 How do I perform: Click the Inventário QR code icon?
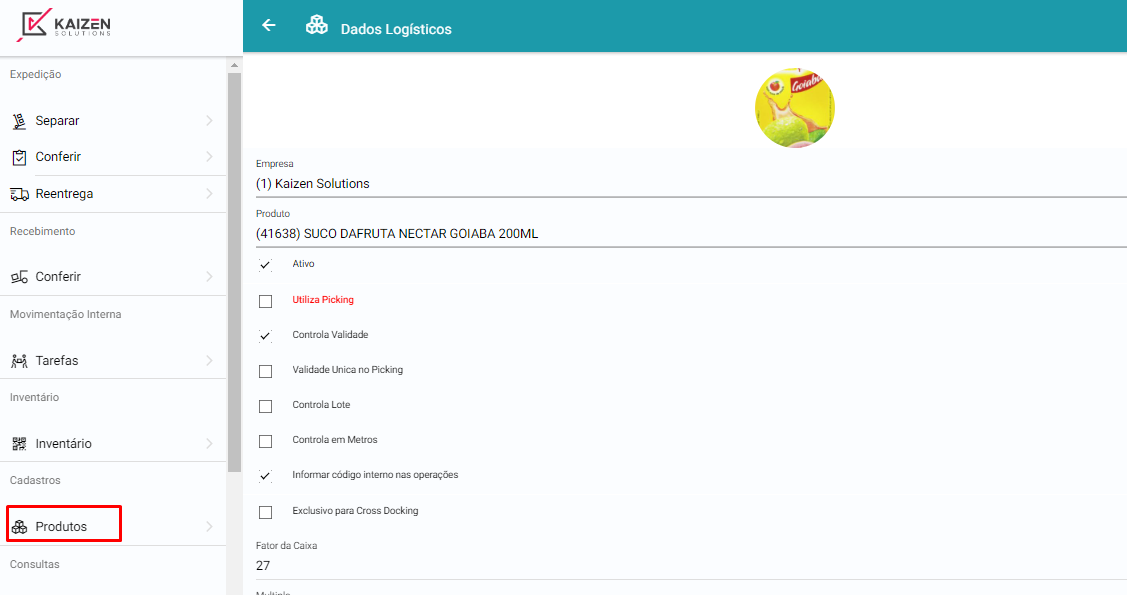pos(19,443)
